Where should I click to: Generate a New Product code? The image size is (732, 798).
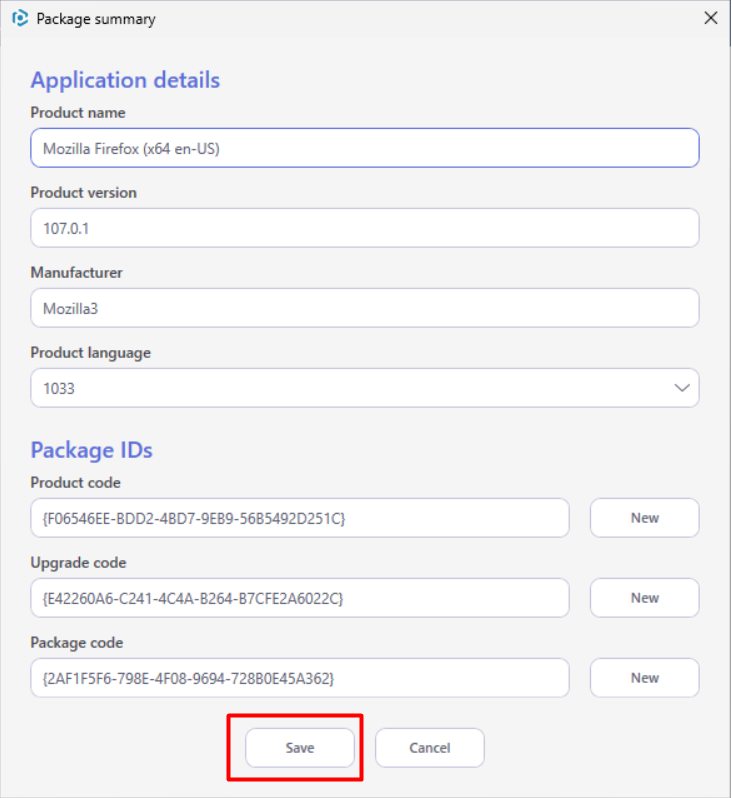pyautogui.click(x=644, y=518)
